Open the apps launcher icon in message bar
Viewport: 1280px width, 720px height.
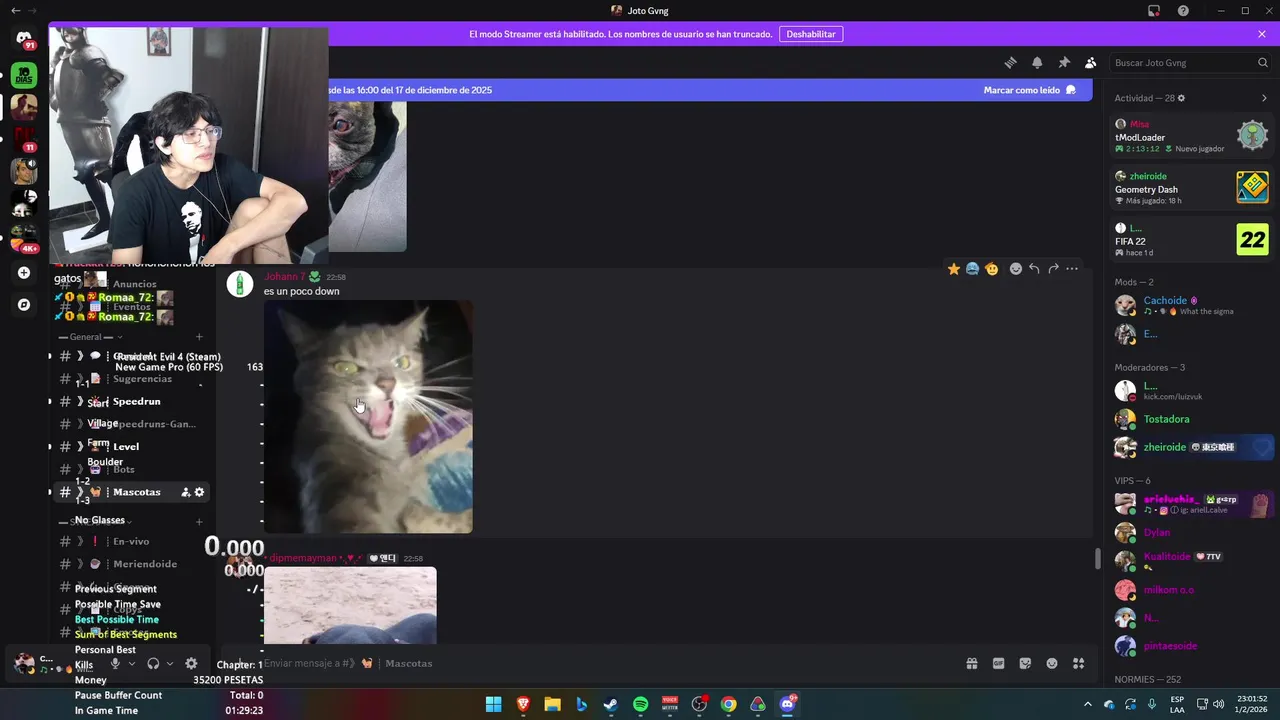(x=1079, y=663)
